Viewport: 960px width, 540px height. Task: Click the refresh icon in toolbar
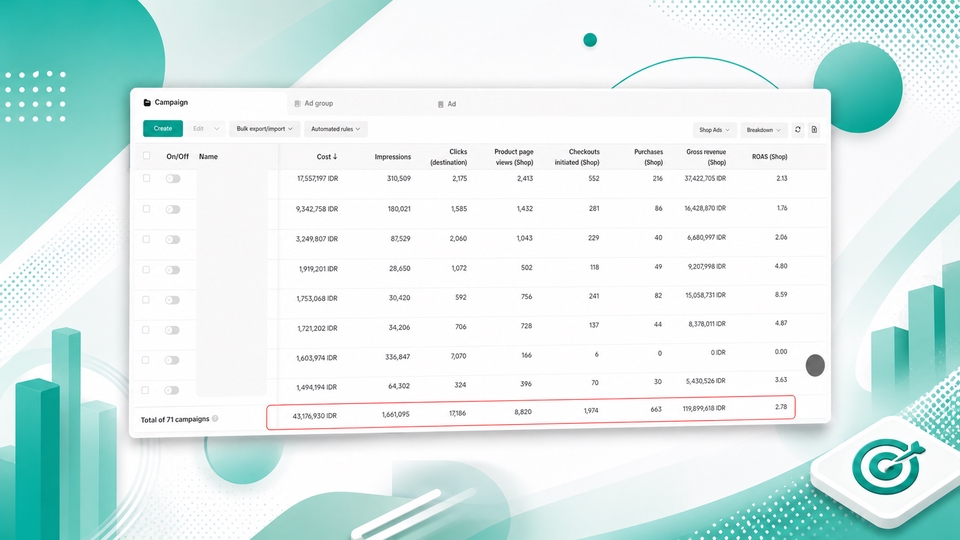[797, 130]
